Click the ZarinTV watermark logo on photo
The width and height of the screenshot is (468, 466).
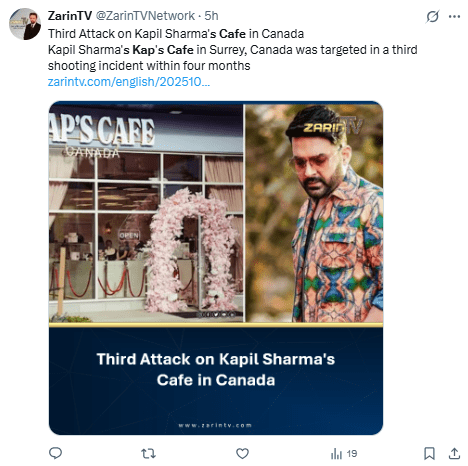pos(332,126)
